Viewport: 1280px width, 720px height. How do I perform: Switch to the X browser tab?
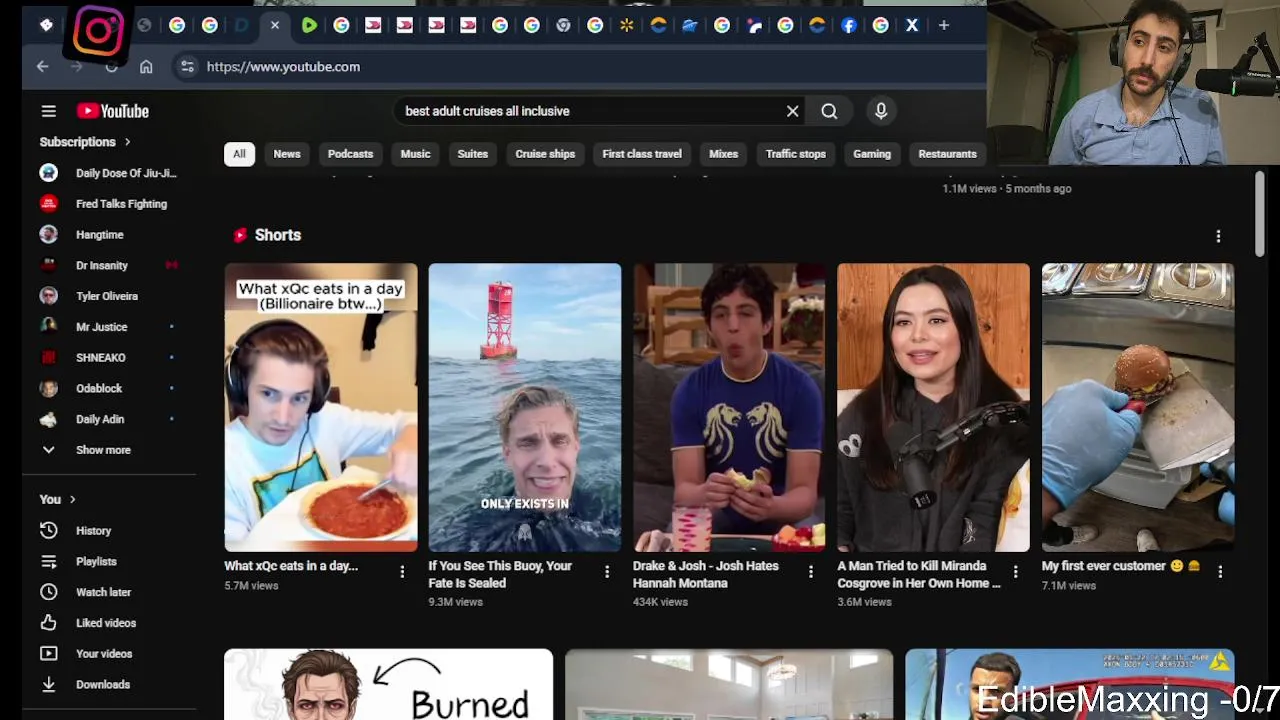click(x=912, y=25)
